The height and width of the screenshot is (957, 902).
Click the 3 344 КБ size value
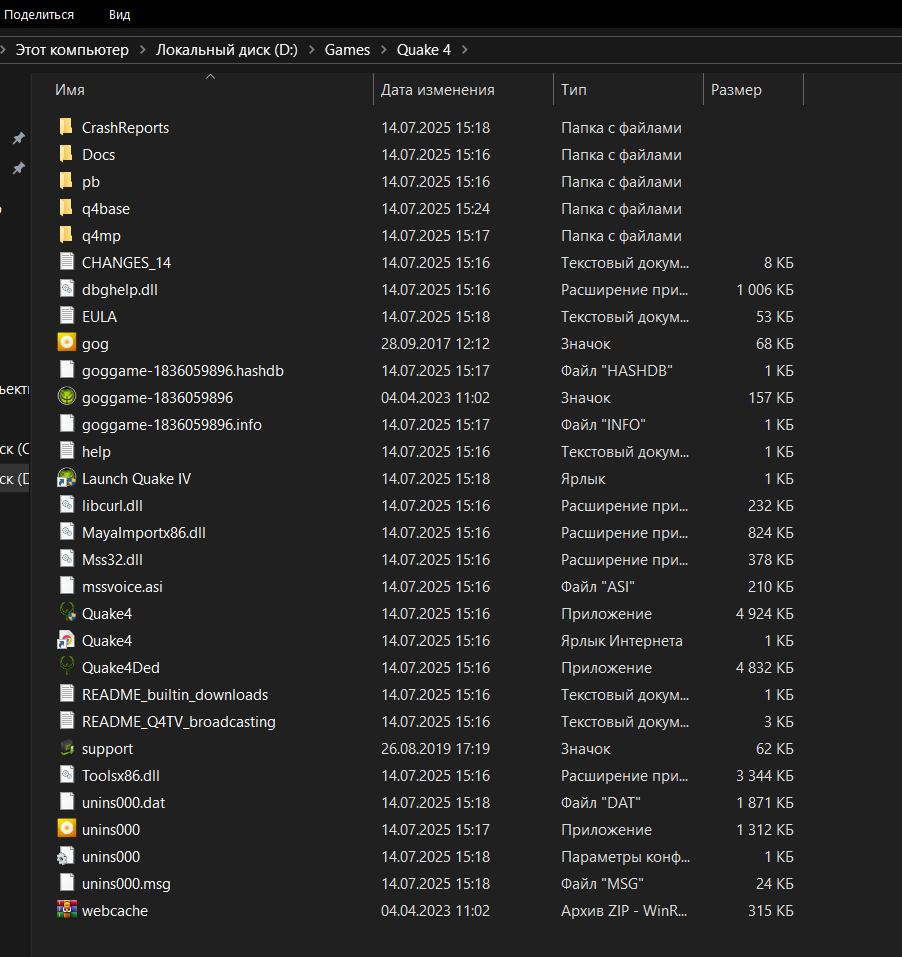point(765,775)
